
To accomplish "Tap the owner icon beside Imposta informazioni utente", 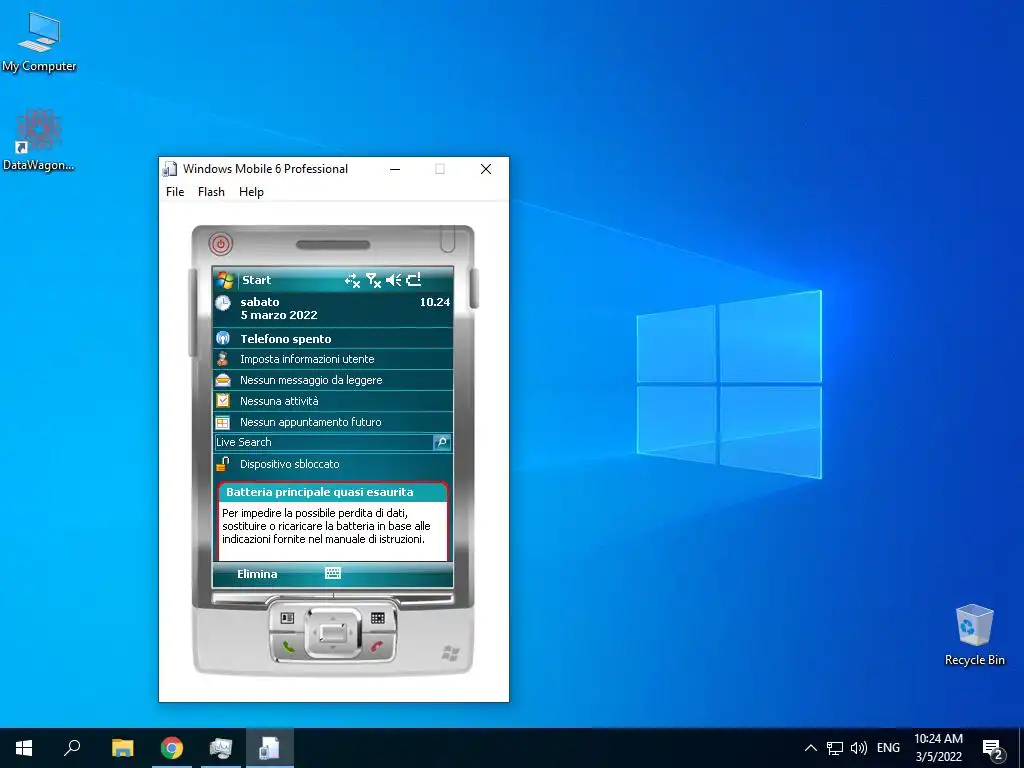I will 223,359.
